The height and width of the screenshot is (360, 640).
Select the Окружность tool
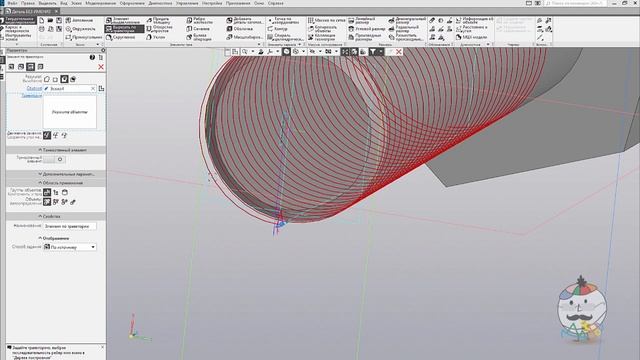pyautogui.click(x=80, y=29)
